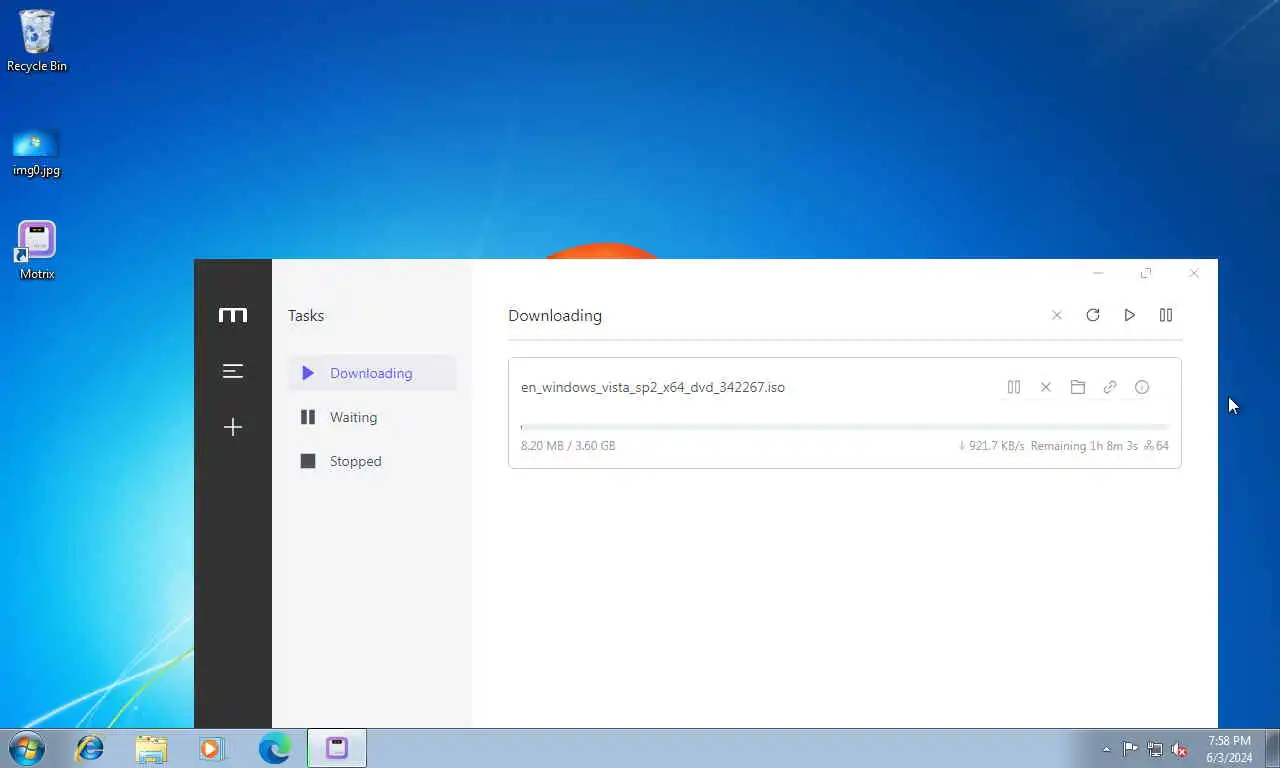
Task: Open the Stopped tasks tab
Action: pyautogui.click(x=372, y=461)
